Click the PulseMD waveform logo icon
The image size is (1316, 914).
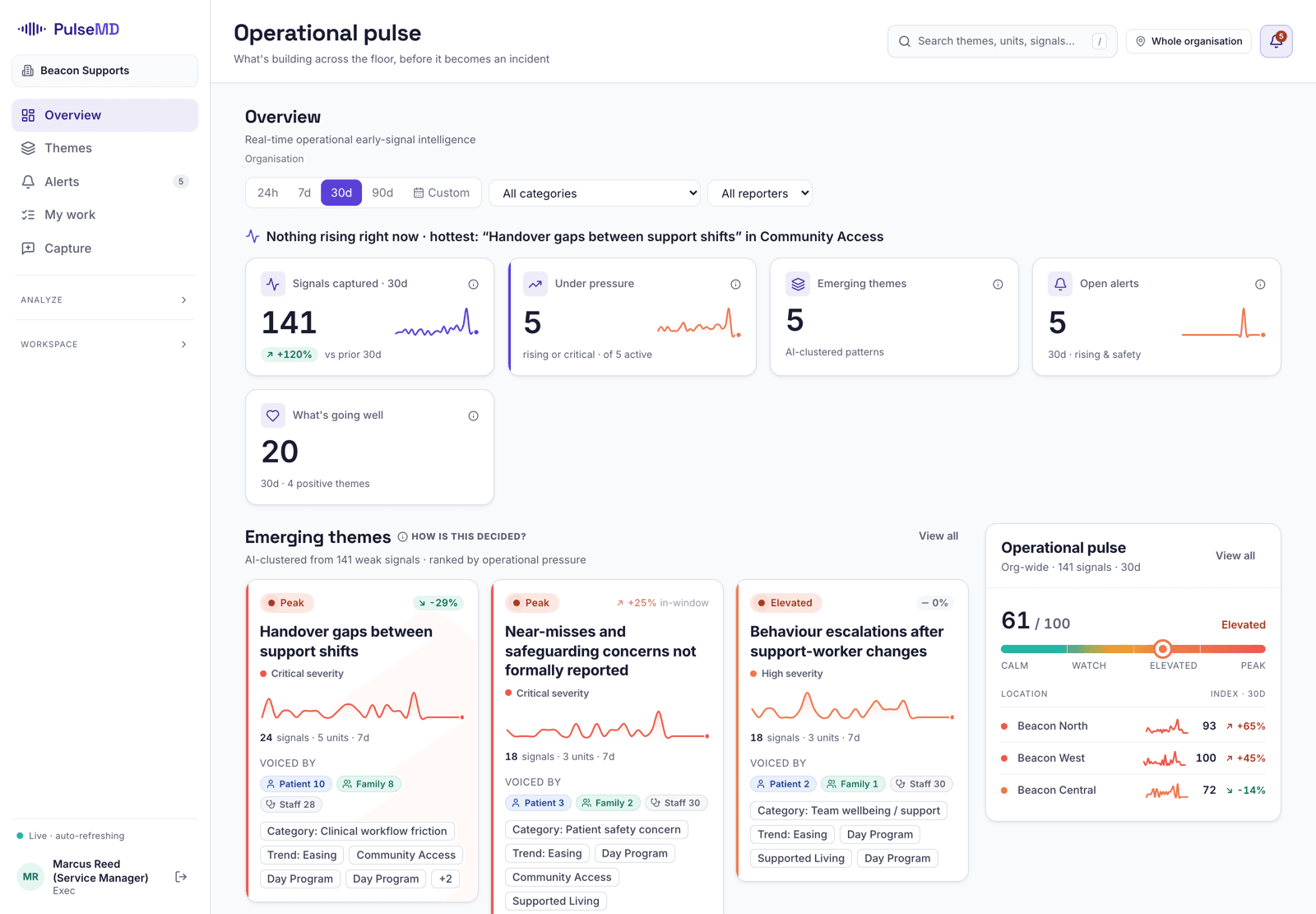click(x=31, y=29)
